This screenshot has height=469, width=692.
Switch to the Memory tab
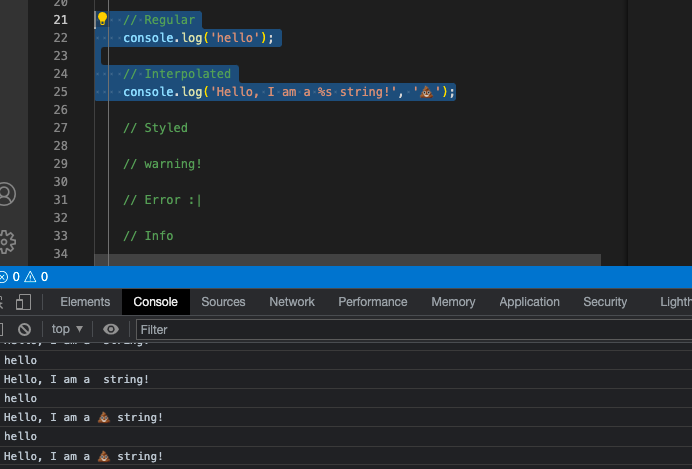click(453, 302)
